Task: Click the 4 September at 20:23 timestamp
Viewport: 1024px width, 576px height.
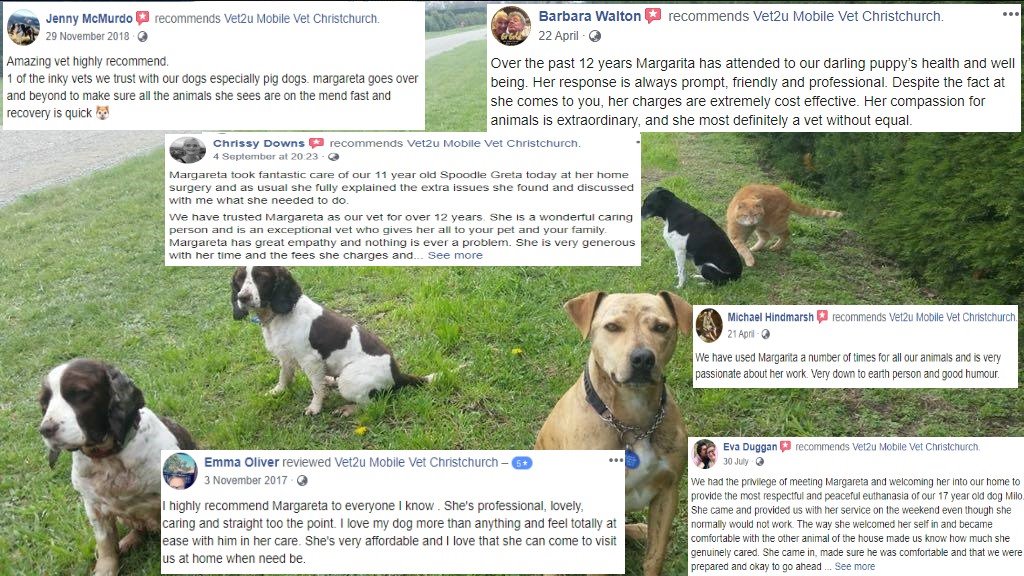Action: pos(265,157)
